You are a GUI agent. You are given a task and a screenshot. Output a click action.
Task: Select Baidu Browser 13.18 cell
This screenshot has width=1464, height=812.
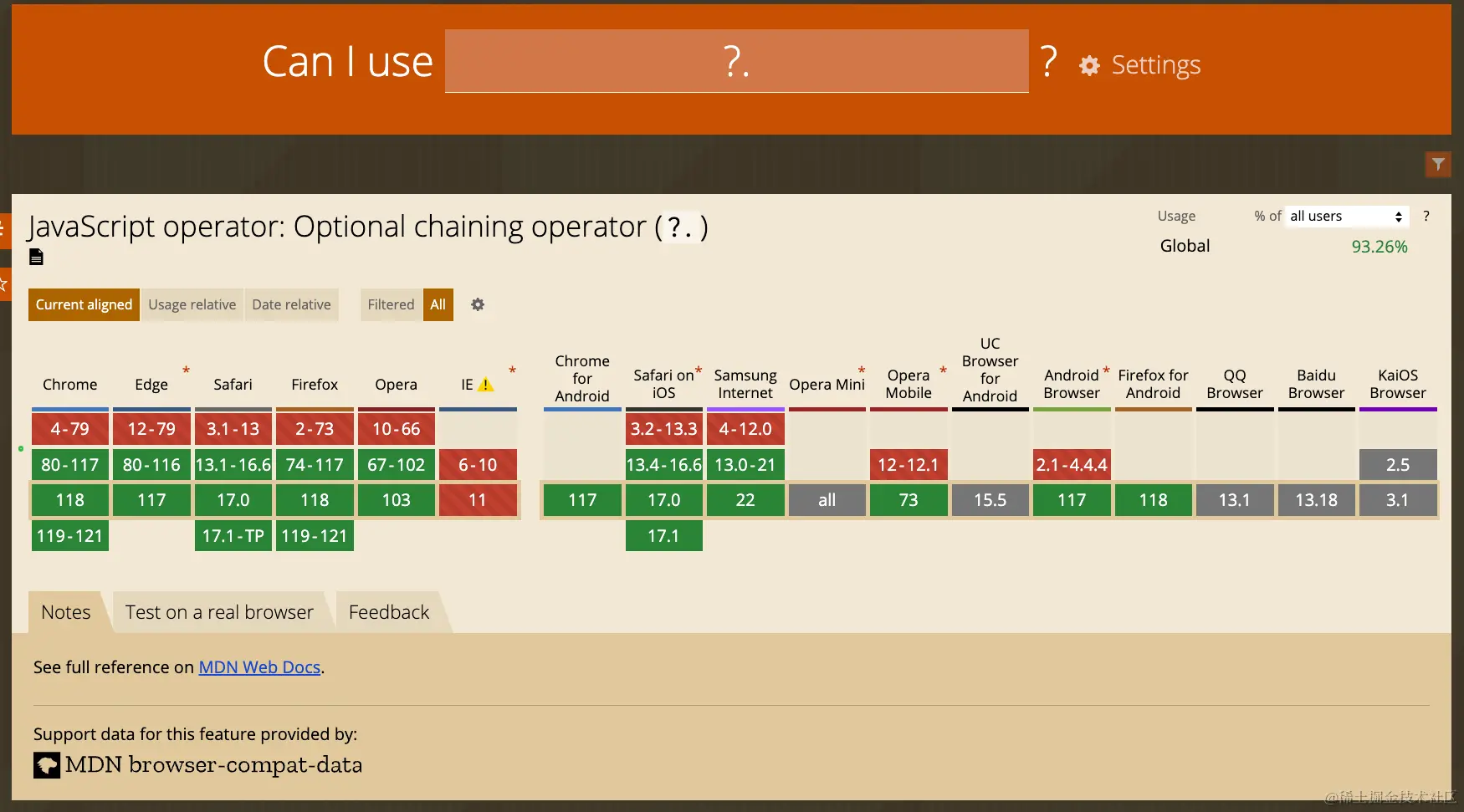pos(1317,500)
